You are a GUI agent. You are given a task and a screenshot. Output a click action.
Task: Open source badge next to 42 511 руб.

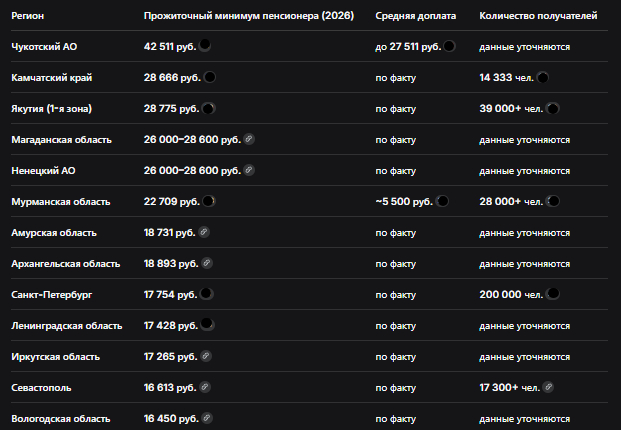click(x=204, y=46)
